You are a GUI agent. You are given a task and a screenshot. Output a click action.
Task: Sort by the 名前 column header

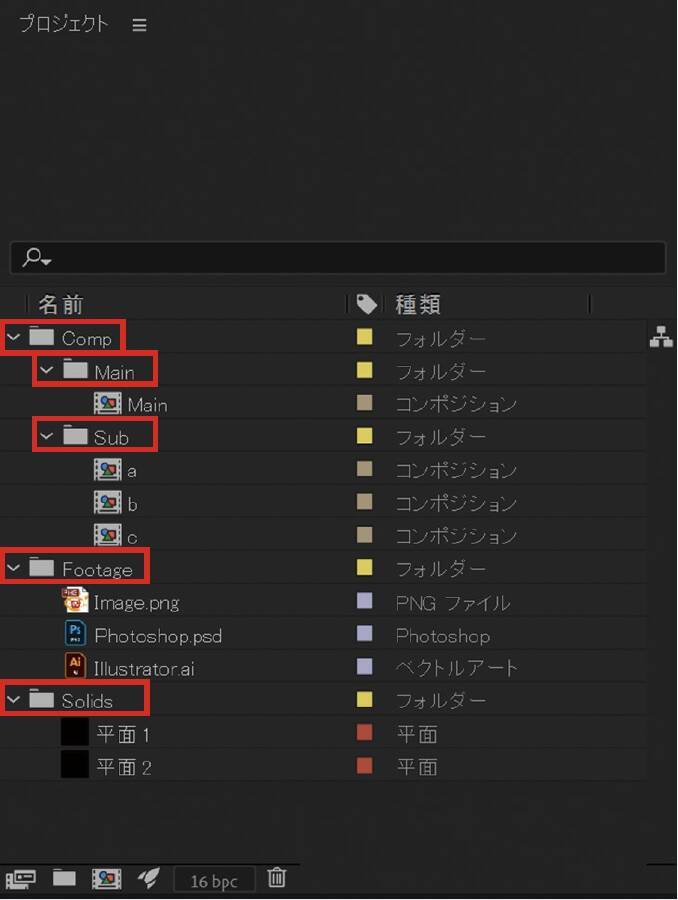pyautogui.click(x=61, y=304)
